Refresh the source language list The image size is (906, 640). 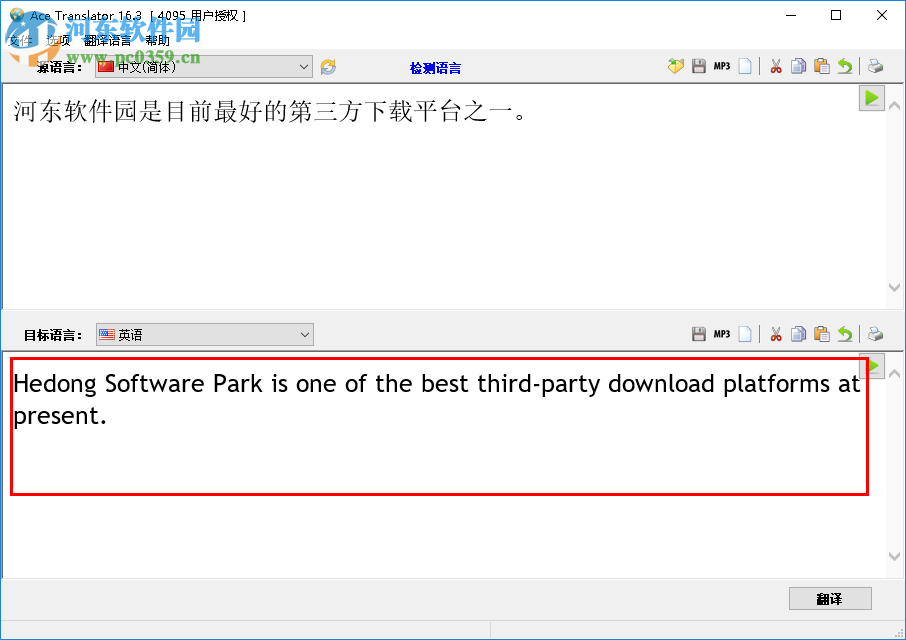[328, 66]
